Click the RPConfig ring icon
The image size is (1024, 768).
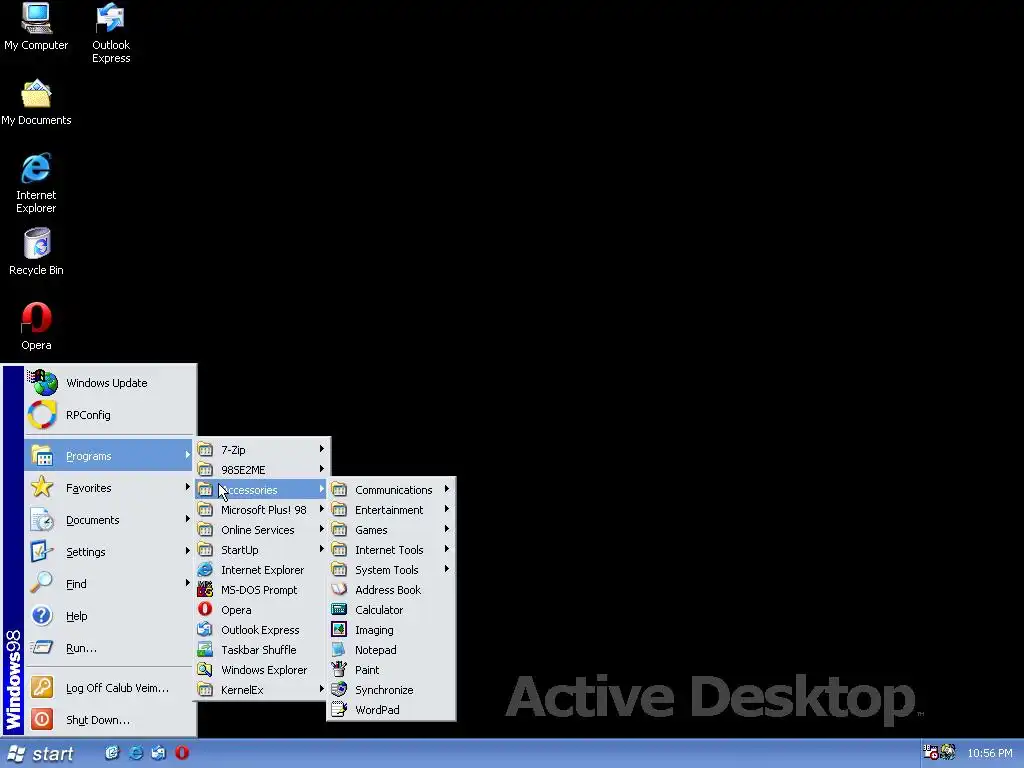tap(42, 415)
